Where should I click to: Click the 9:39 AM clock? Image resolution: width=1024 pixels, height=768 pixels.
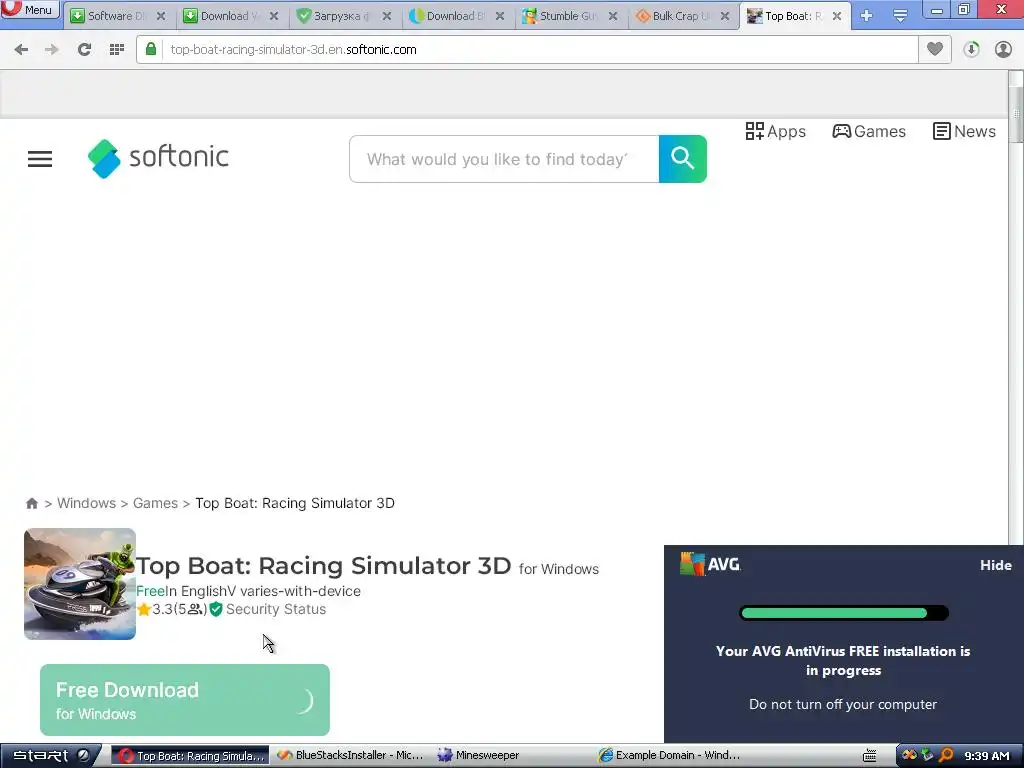pyautogui.click(x=987, y=756)
